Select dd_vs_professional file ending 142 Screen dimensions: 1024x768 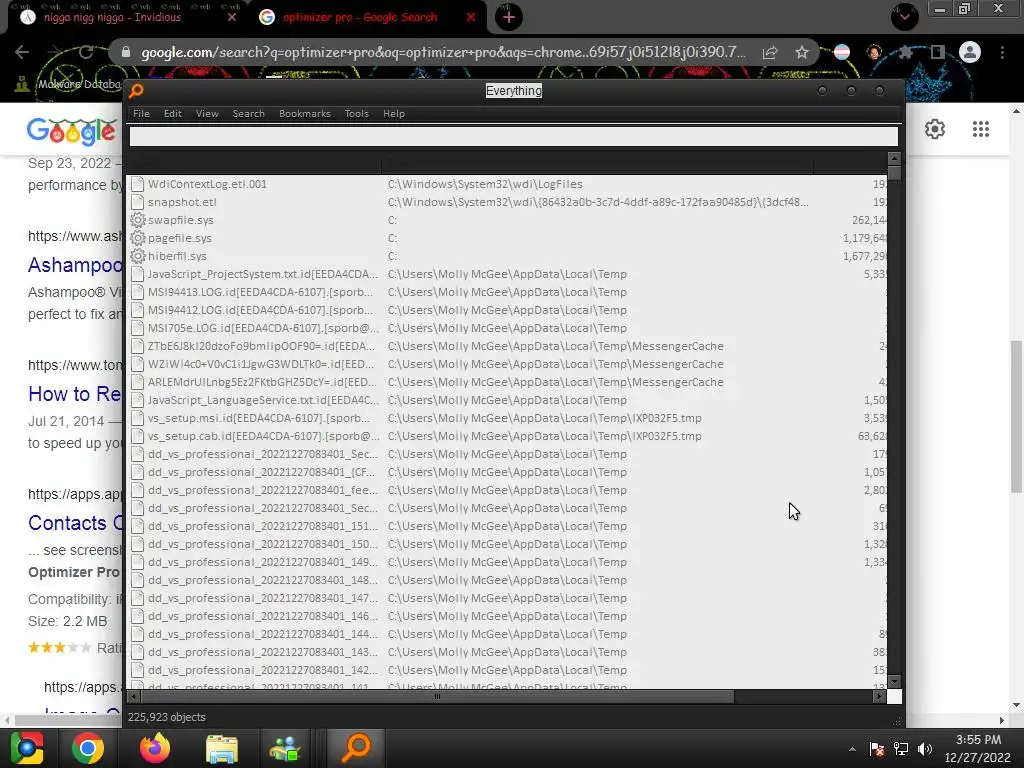[507, 670]
